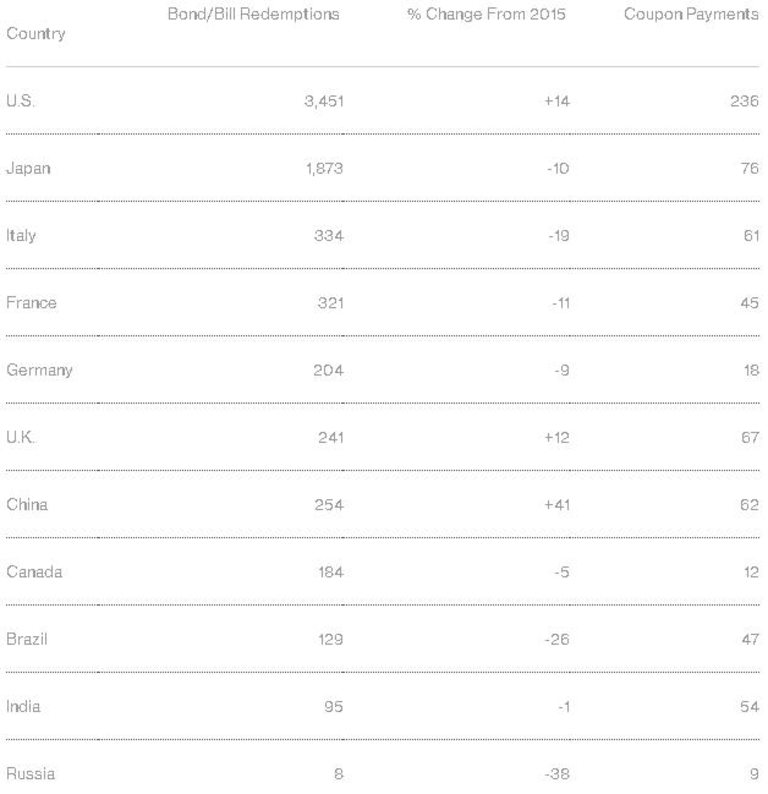Viewport: 768px width, 794px height.
Task: Select the France country cell
Action: point(31,303)
